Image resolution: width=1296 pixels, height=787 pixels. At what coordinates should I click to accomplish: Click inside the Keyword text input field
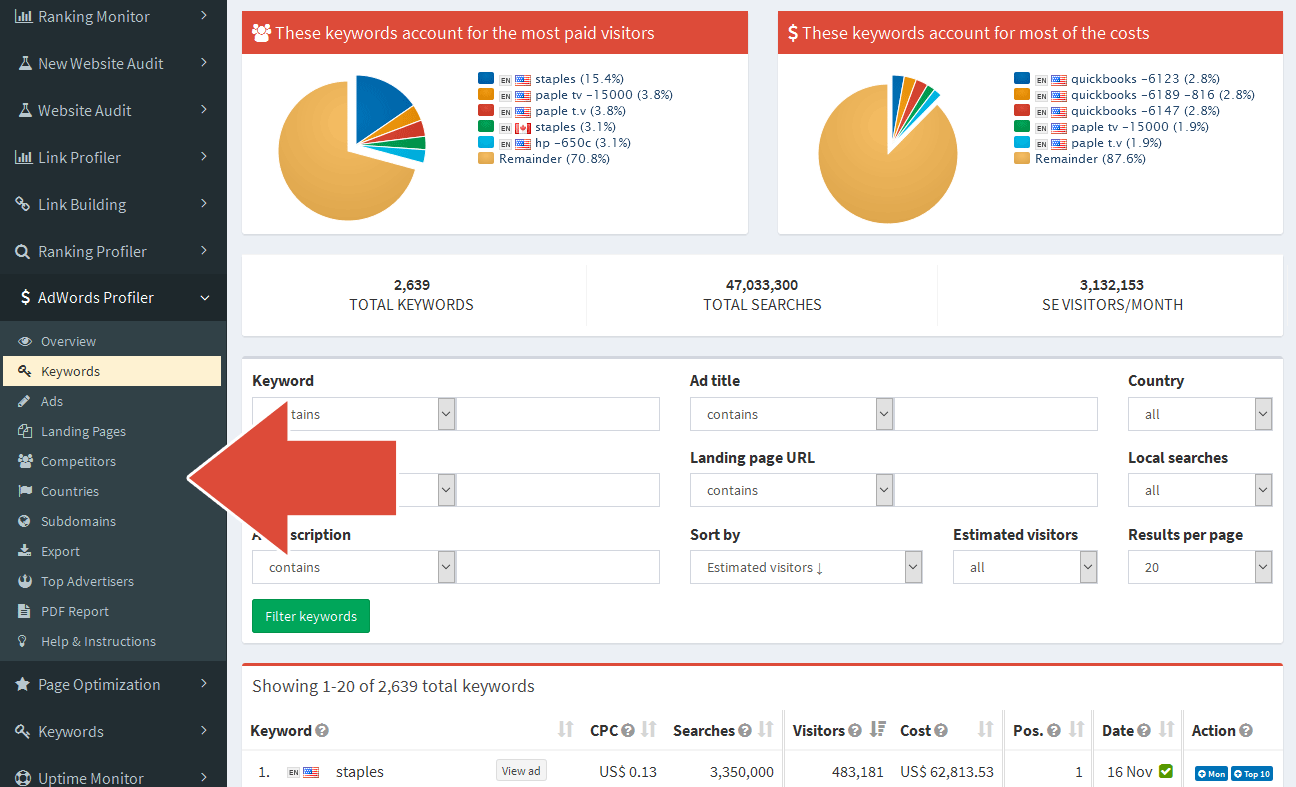[557, 413]
